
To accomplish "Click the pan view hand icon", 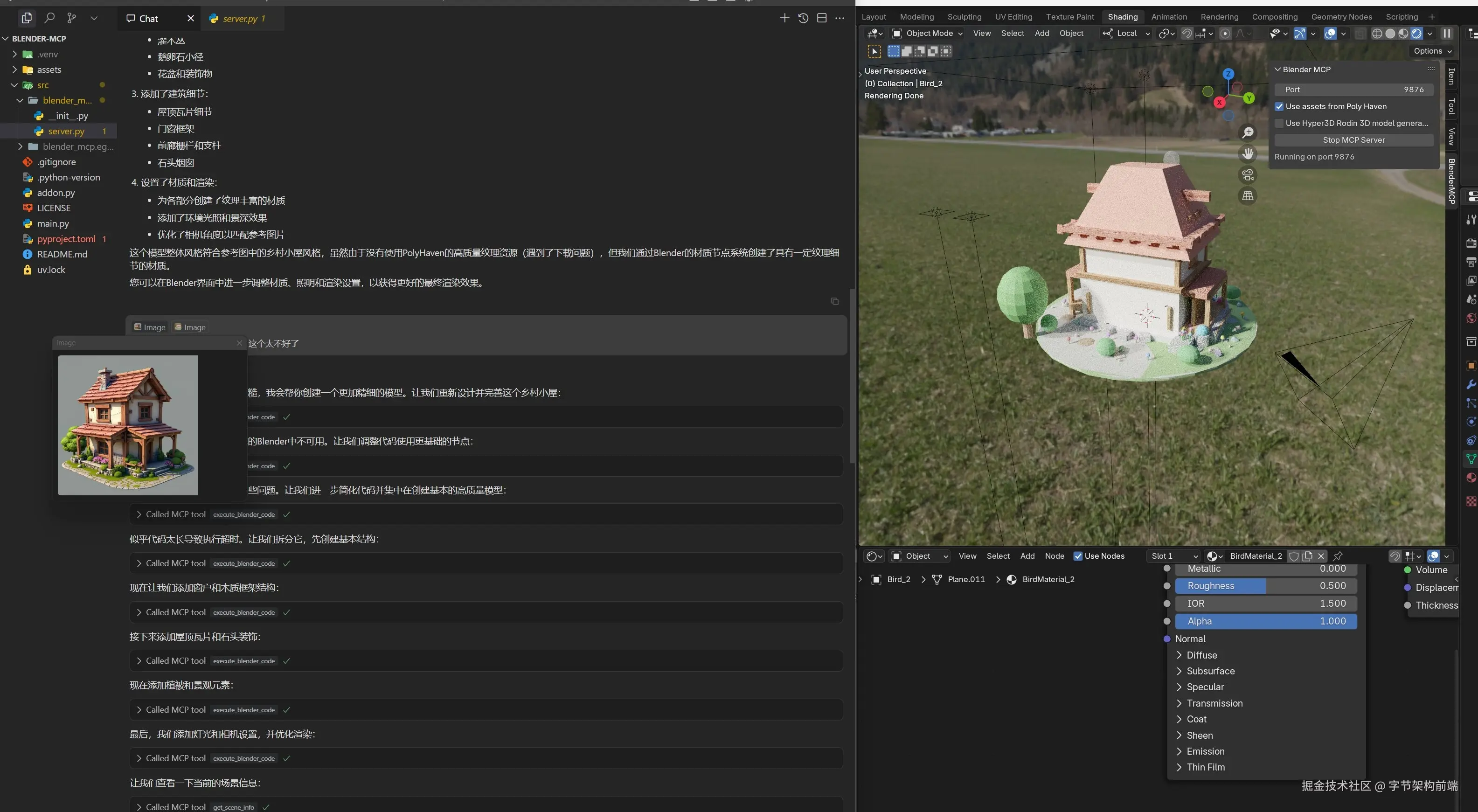I will tap(1247, 154).
